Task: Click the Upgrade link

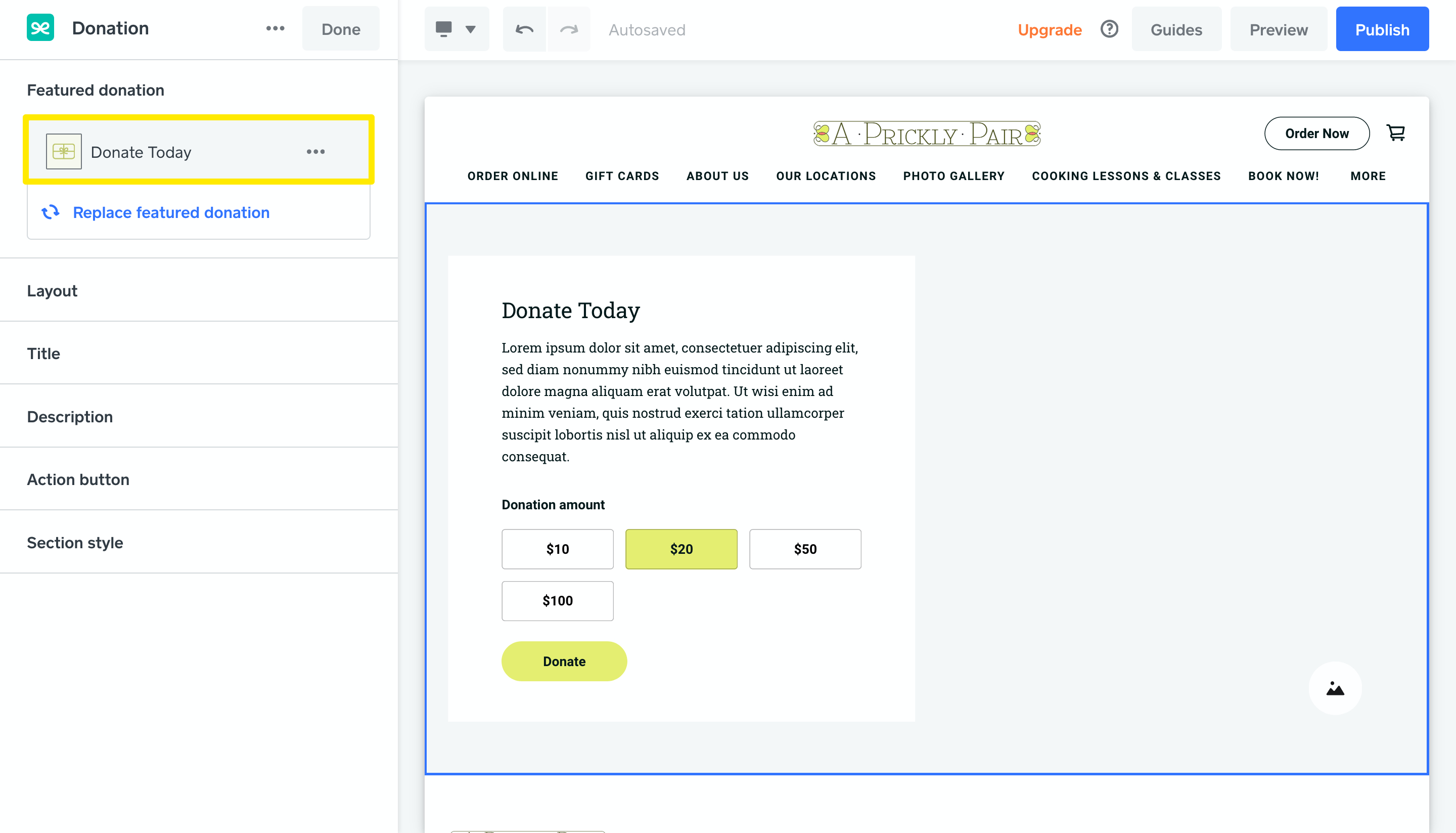Action: (x=1050, y=30)
